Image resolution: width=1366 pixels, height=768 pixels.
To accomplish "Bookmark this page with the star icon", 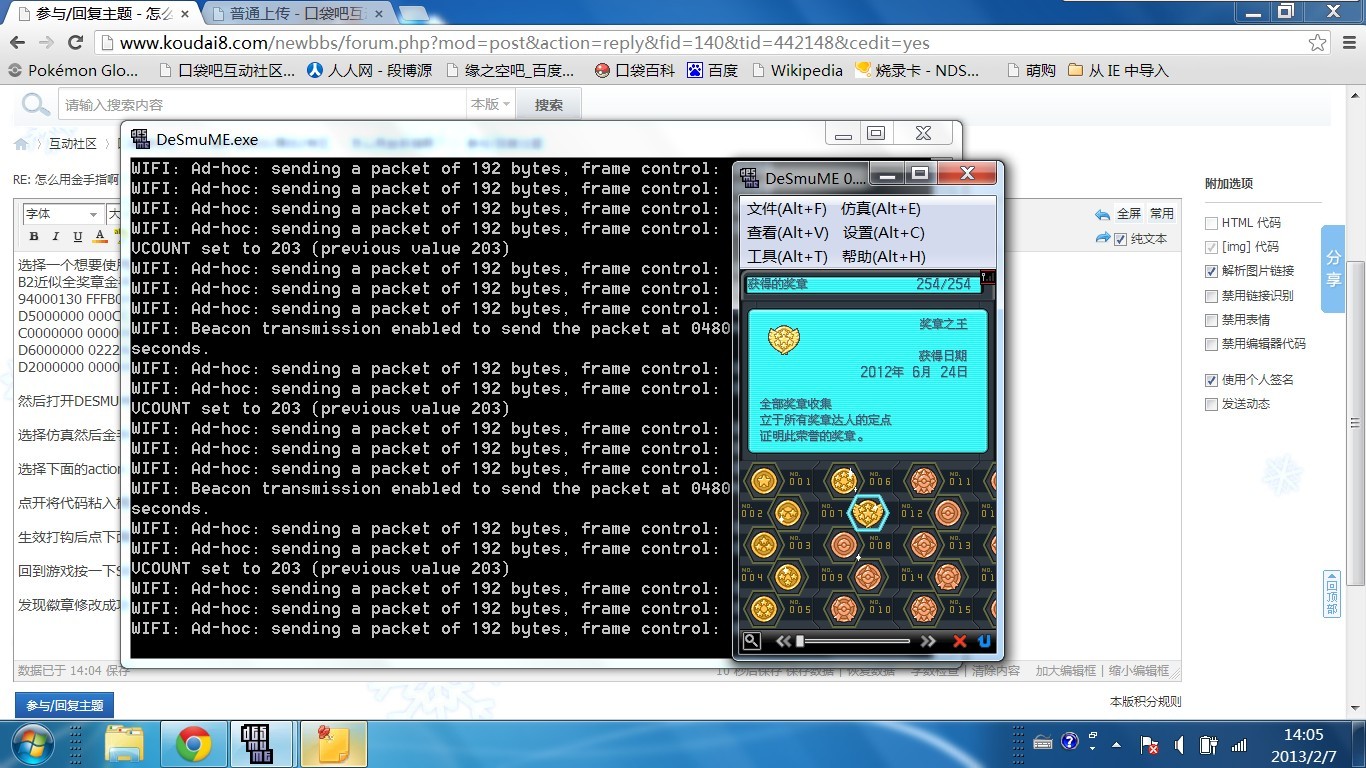I will [1318, 43].
